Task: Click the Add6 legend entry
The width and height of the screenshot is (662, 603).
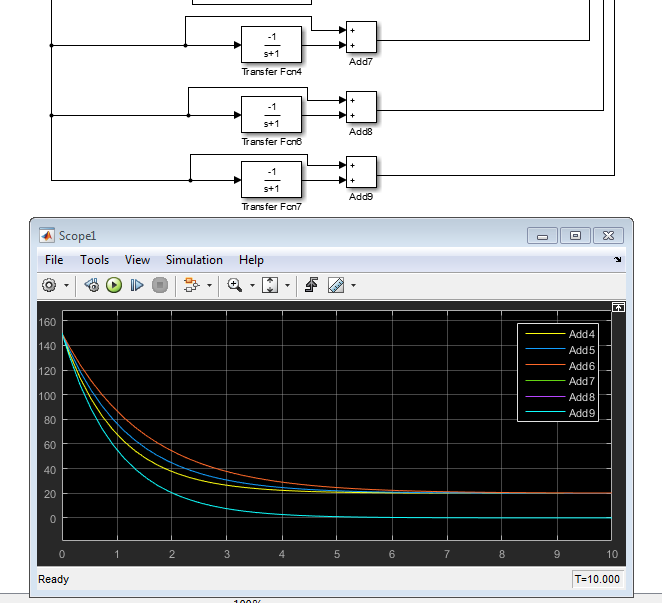Action: 581,366
